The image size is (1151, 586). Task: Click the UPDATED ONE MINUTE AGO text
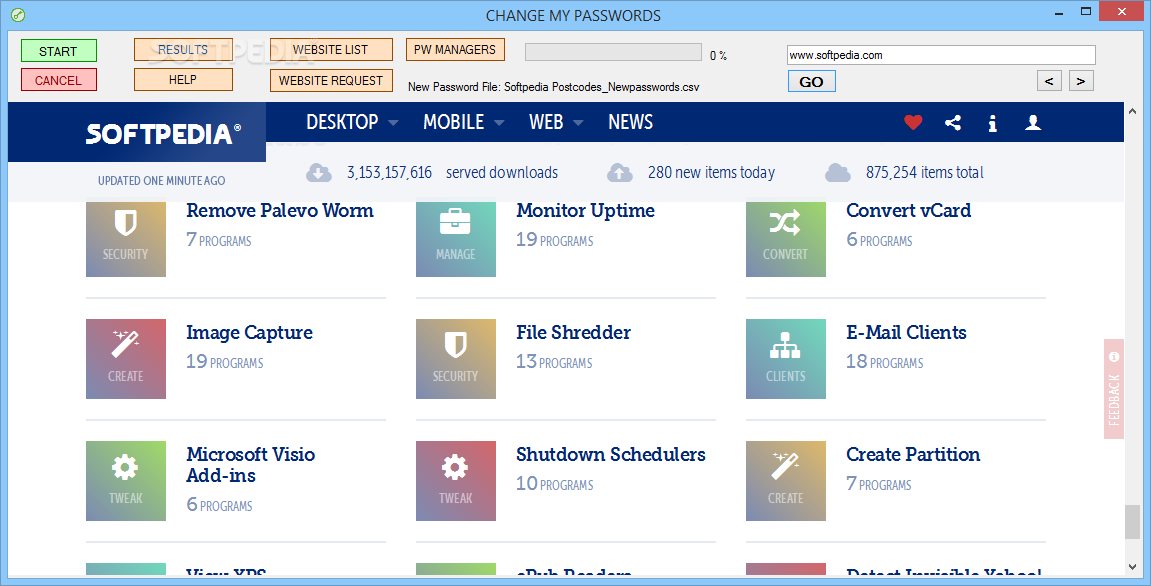tap(161, 181)
